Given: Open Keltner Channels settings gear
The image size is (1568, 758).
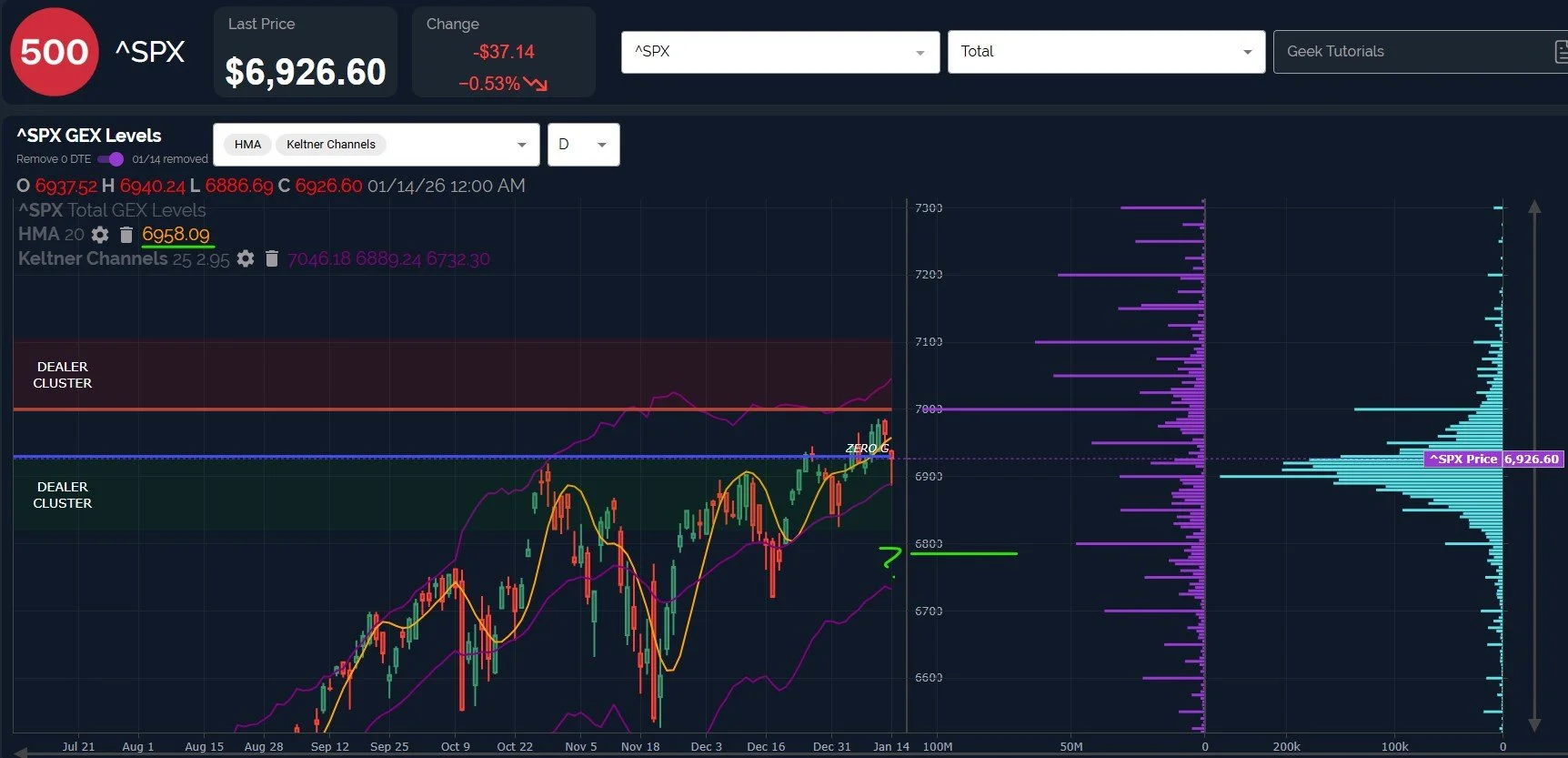Looking at the screenshot, I should pos(246,258).
